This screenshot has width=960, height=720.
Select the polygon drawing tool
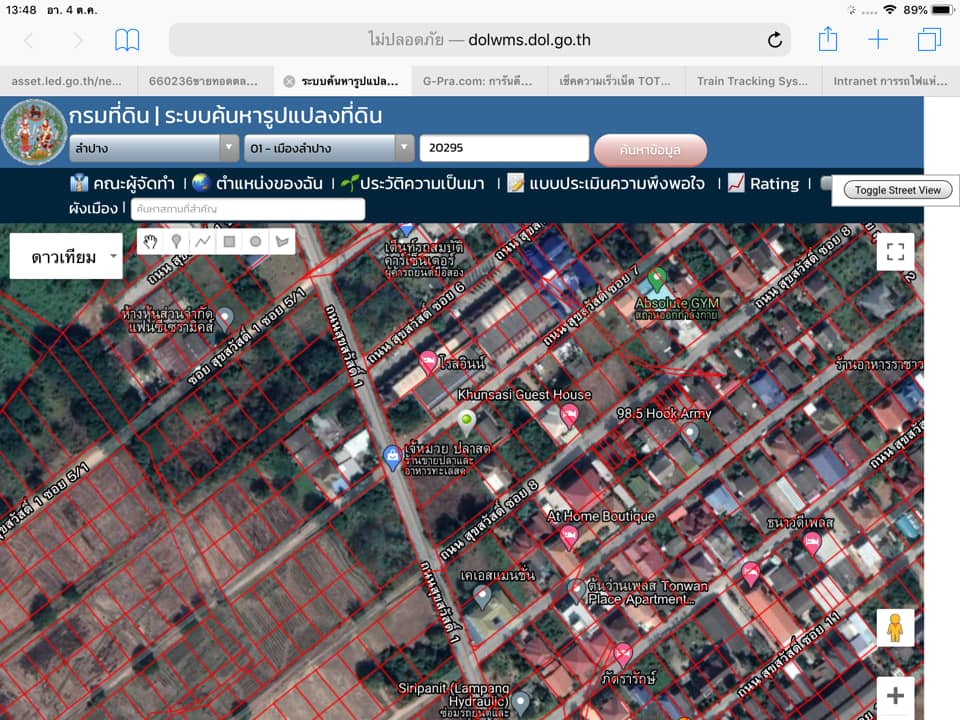[x=282, y=241]
